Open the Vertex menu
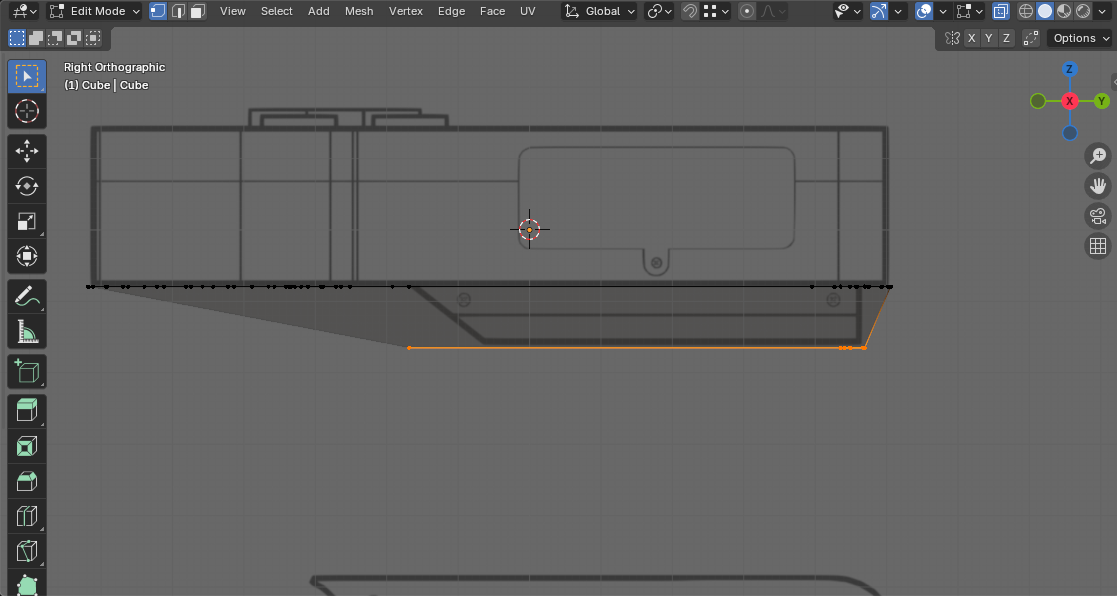The height and width of the screenshot is (596, 1117). (405, 11)
